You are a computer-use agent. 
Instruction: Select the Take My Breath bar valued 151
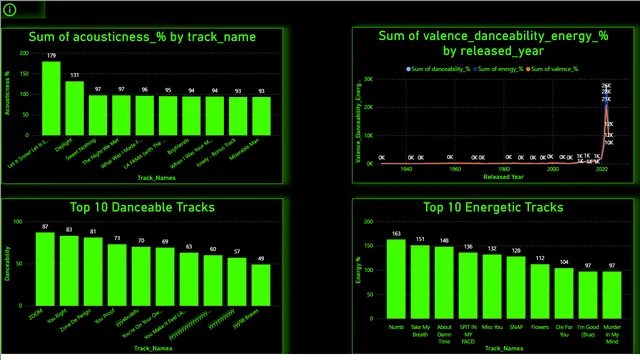point(420,282)
